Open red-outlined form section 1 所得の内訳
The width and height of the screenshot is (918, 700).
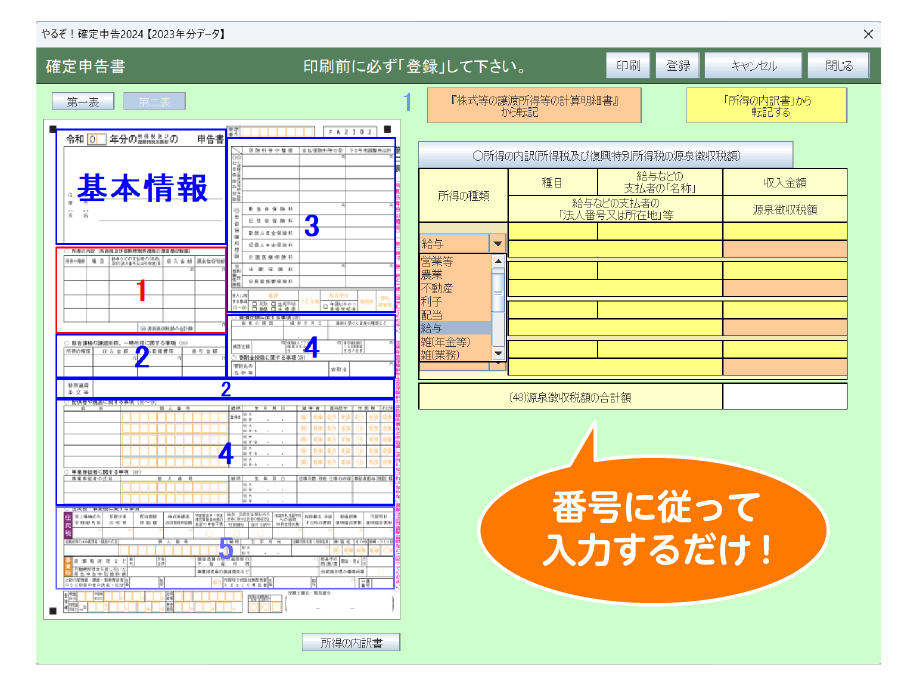pos(141,290)
